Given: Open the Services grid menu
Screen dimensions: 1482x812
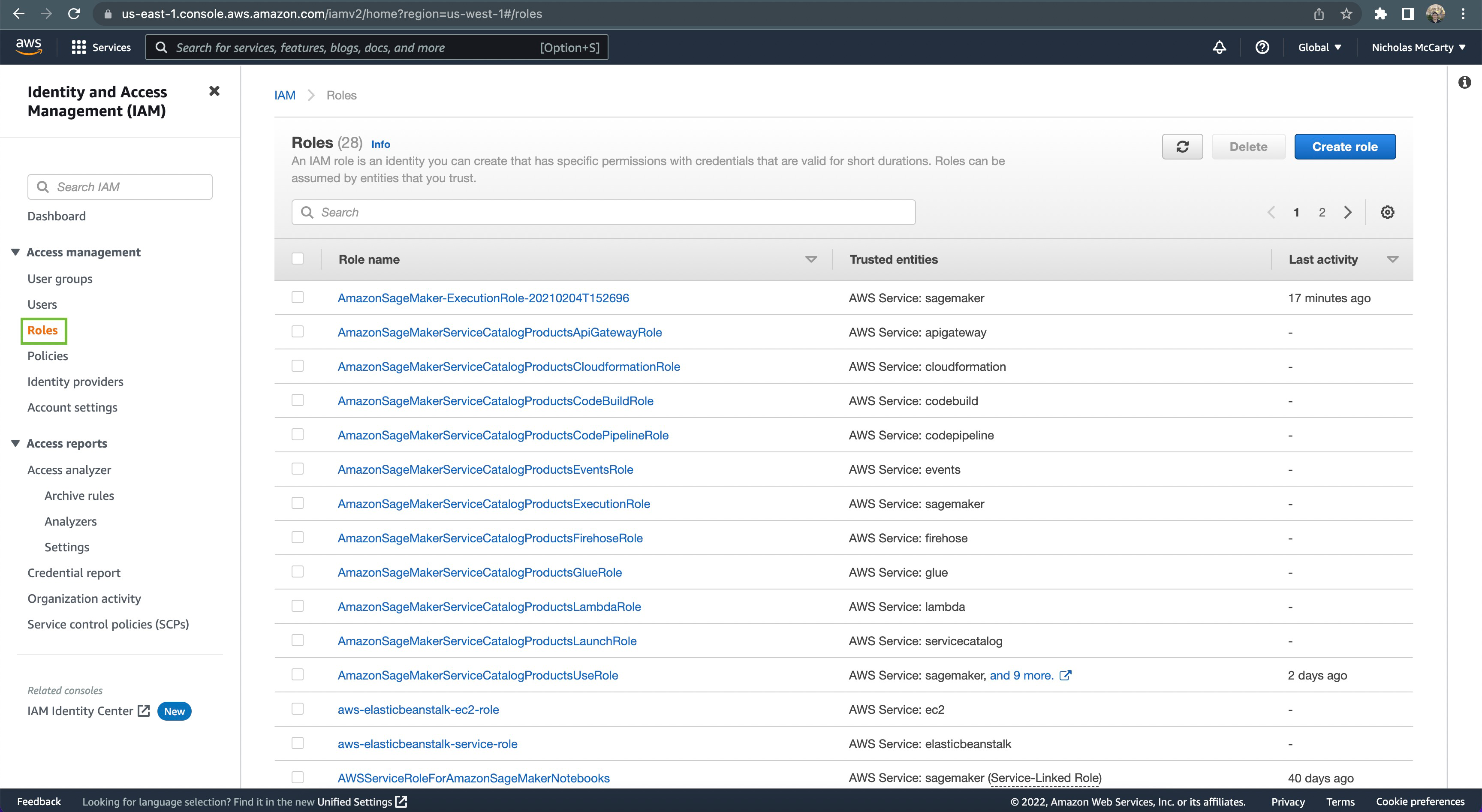Looking at the screenshot, I should tap(101, 47).
